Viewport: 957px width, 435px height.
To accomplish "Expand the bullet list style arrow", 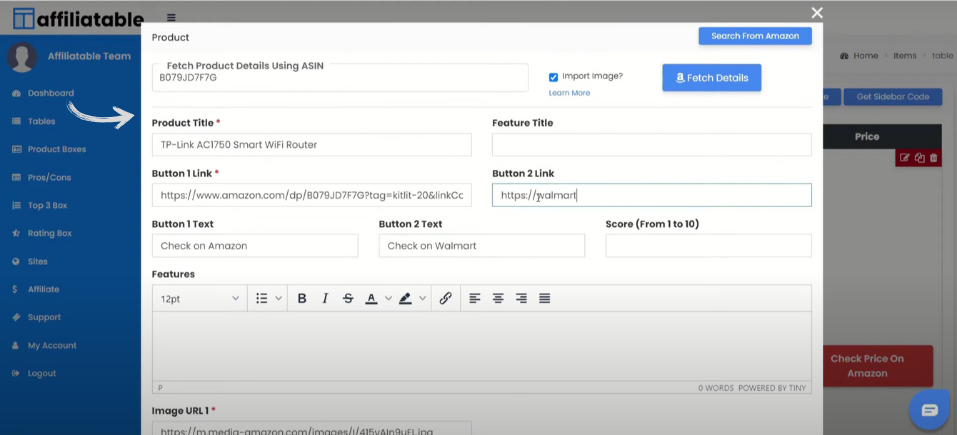I will pyautogui.click(x=279, y=298).
